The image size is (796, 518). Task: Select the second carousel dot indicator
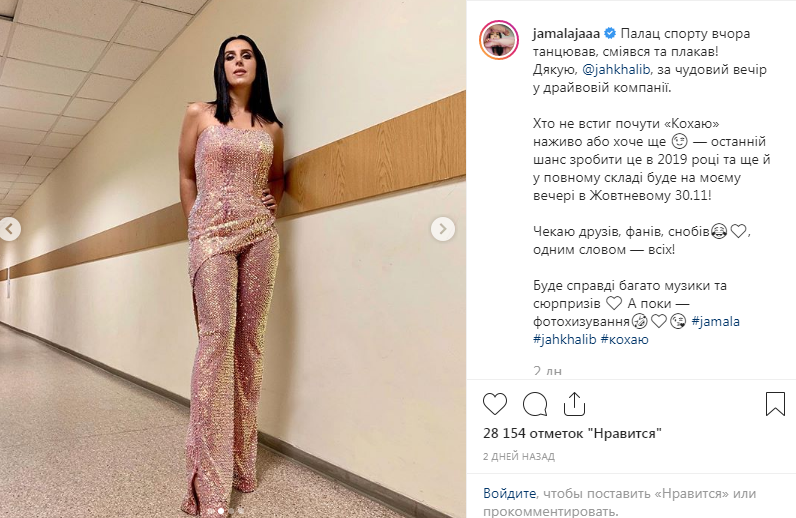coord(221,511)
